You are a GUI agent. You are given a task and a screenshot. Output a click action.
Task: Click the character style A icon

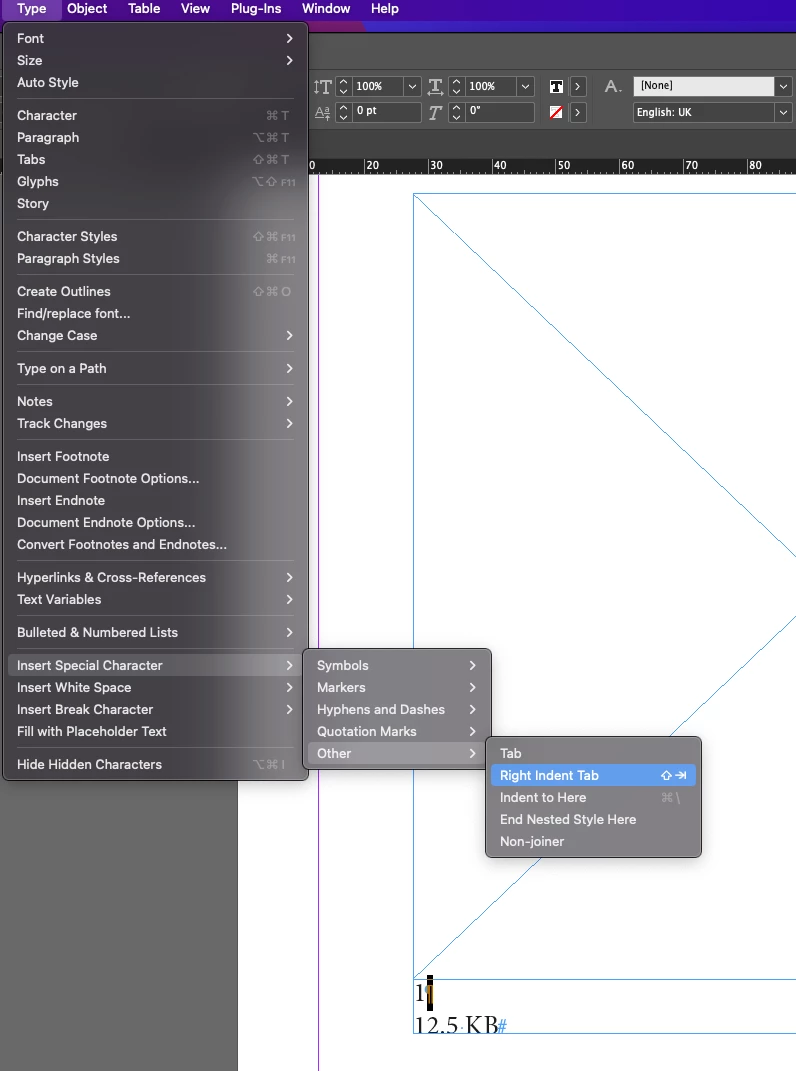(x=613, y=87)
